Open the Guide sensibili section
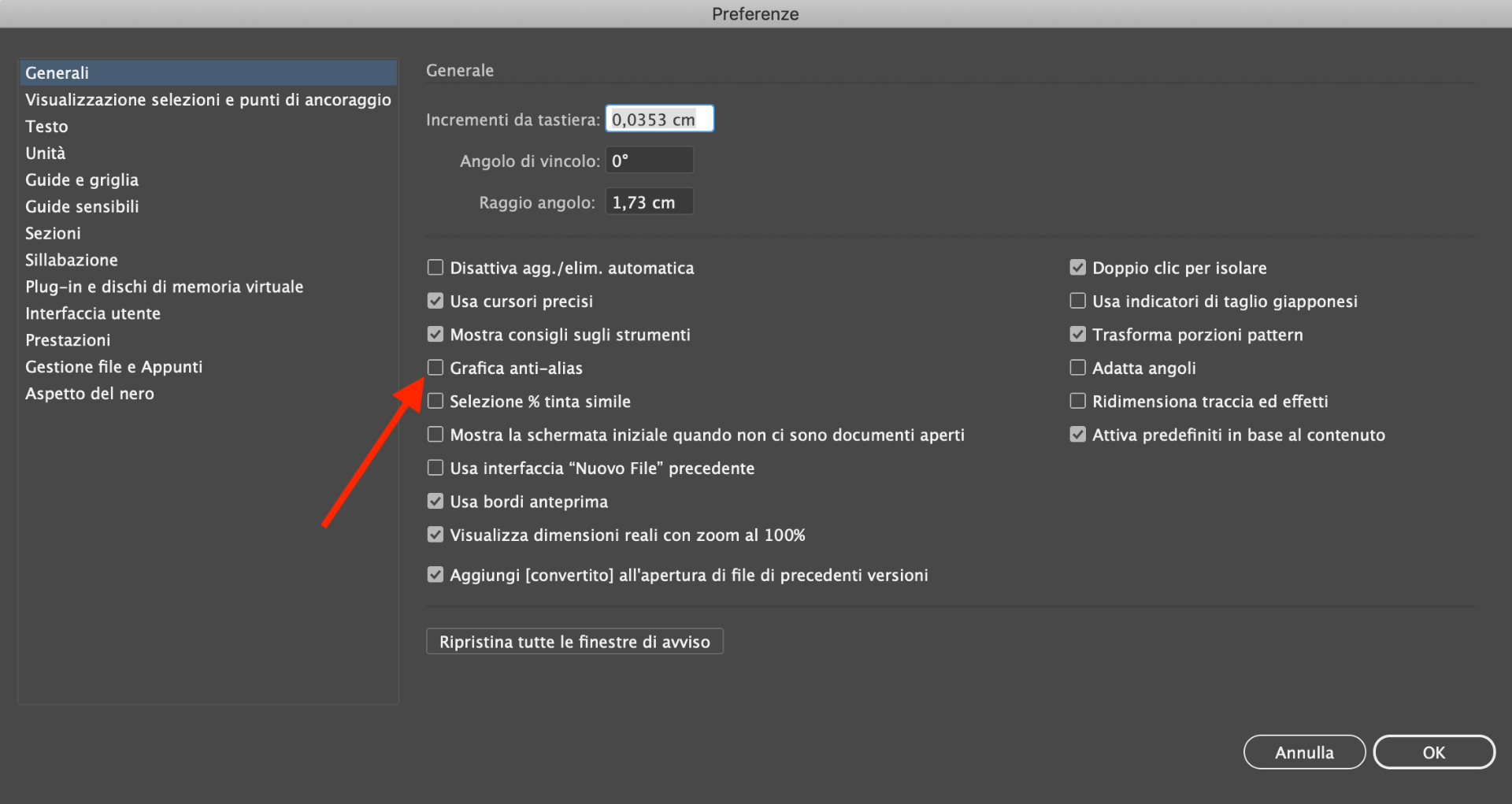Screen dimensions: 1512x804 coord(208,206)
